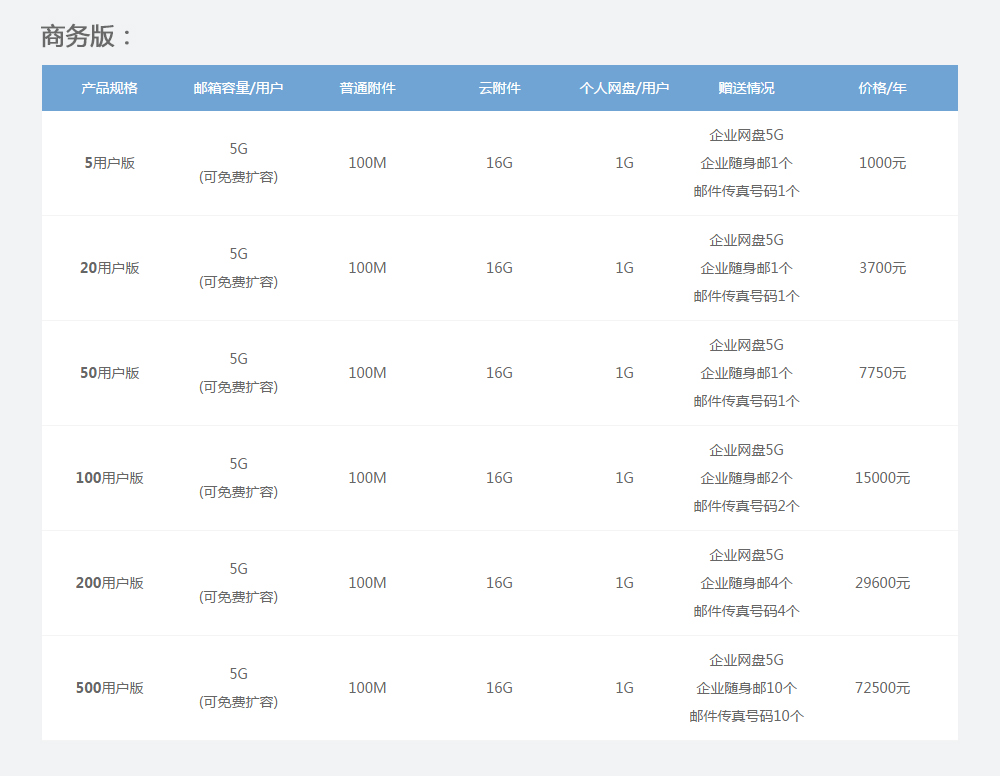Click the 7750元 price cell
This screenshot has height=776, width=1000.
[883, 373]
